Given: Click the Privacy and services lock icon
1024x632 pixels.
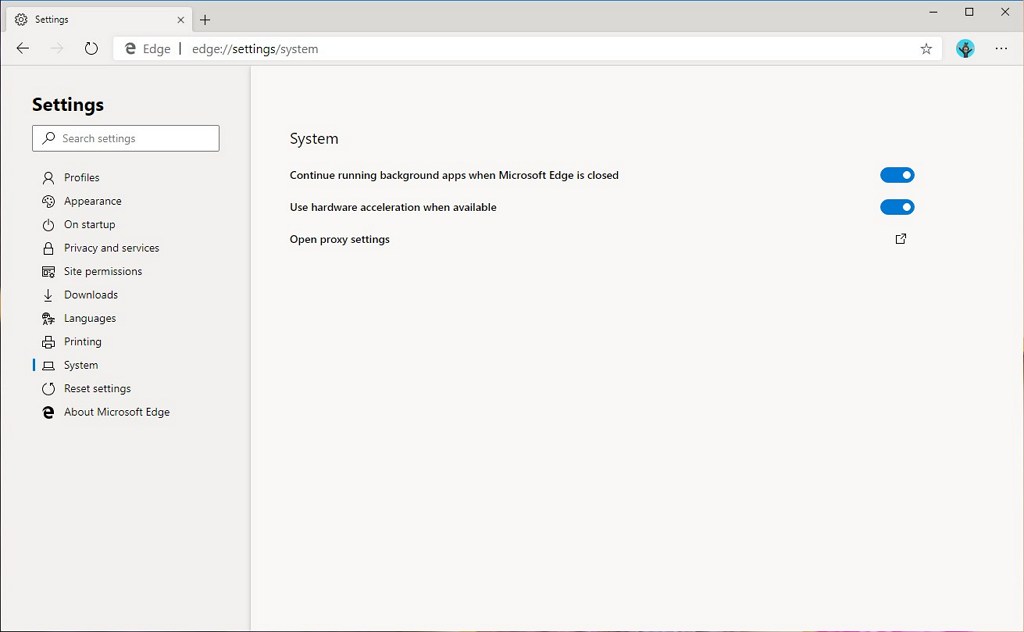Looking at the screenshot, I should (x=48, y=248).
